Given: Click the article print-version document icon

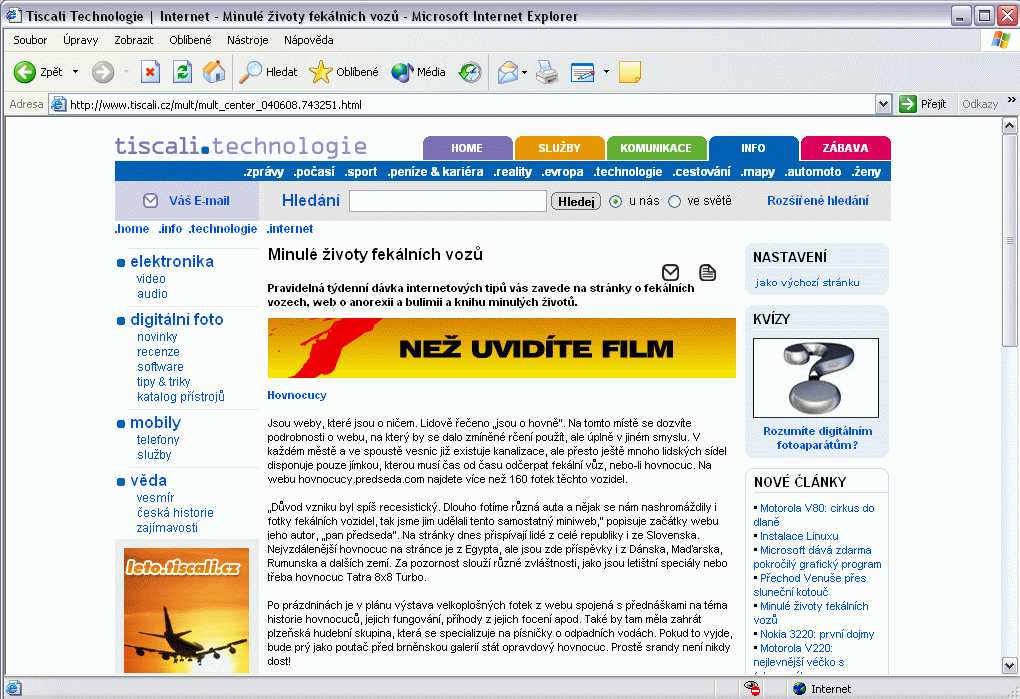Looking at the screenshot, I should point(708,272).
